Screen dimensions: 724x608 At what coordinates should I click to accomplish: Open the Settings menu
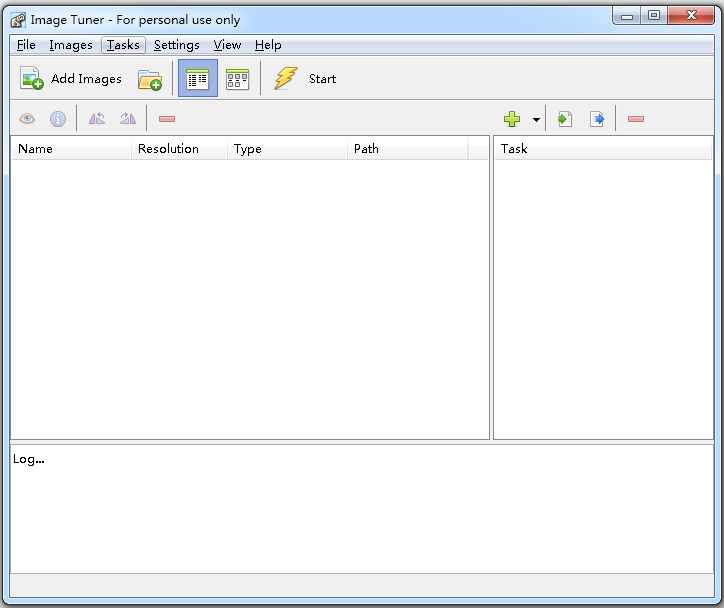(x=176, y=45)
